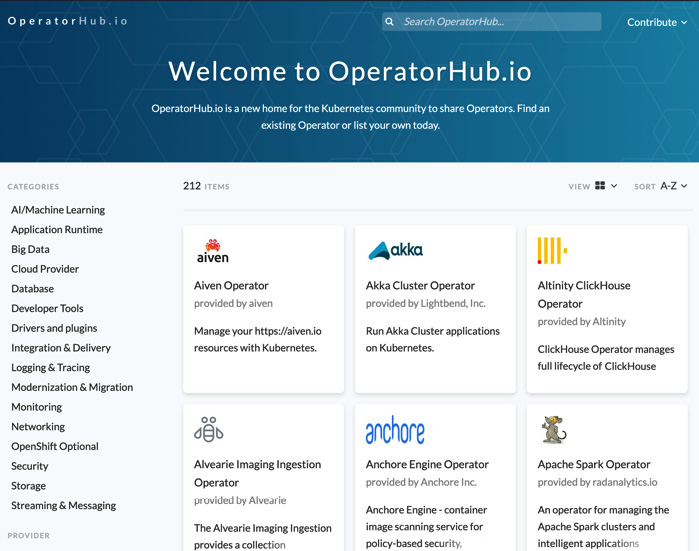Filter by Application Runtime category
The image size is (699, 551).
coord(57,230)
